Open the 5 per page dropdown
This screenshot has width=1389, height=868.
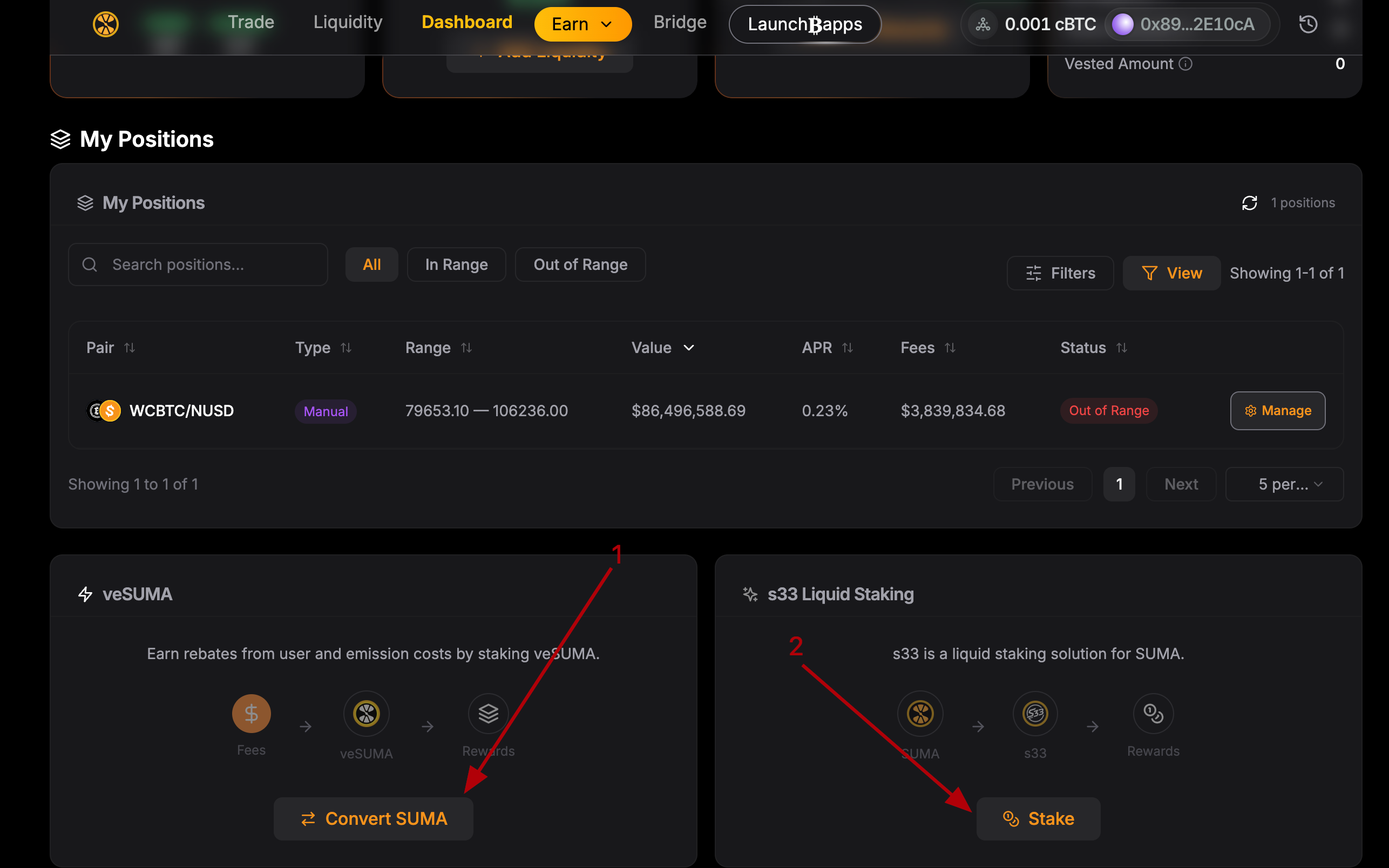click(x=1284, y=484)
